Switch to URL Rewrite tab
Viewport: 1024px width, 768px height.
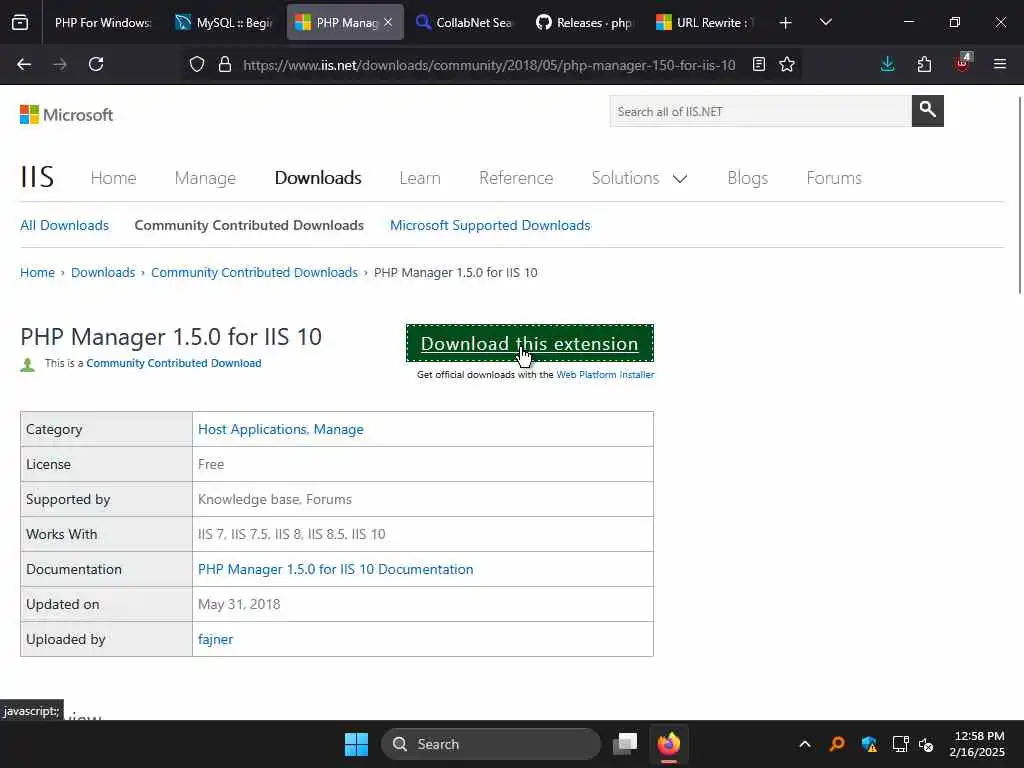(x=705, y=23)
